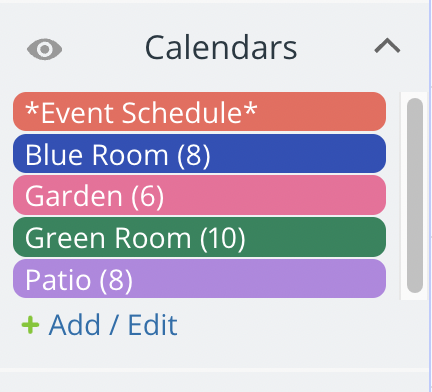
Task: Click the word Add next to the plus
Action: [75, 325]
